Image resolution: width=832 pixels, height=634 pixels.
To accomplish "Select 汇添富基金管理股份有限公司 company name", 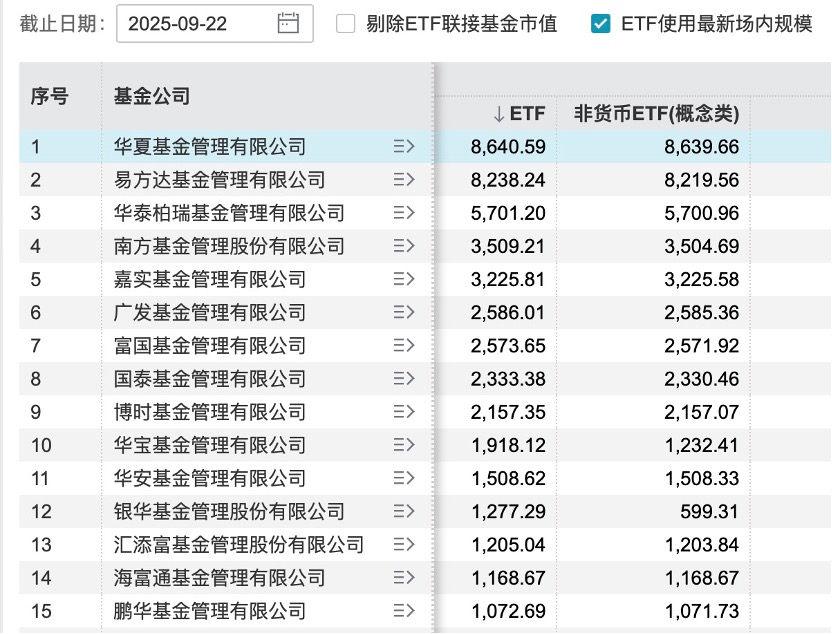I will coord(239,544).
